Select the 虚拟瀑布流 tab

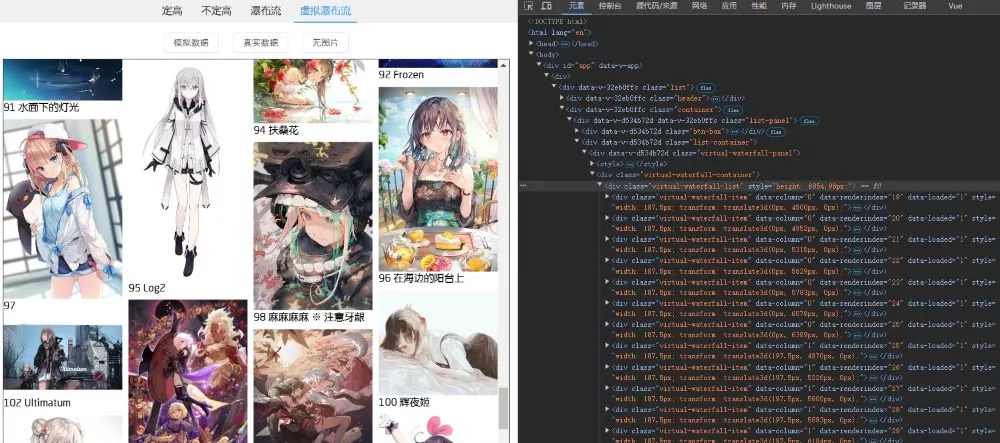(325, 11)
